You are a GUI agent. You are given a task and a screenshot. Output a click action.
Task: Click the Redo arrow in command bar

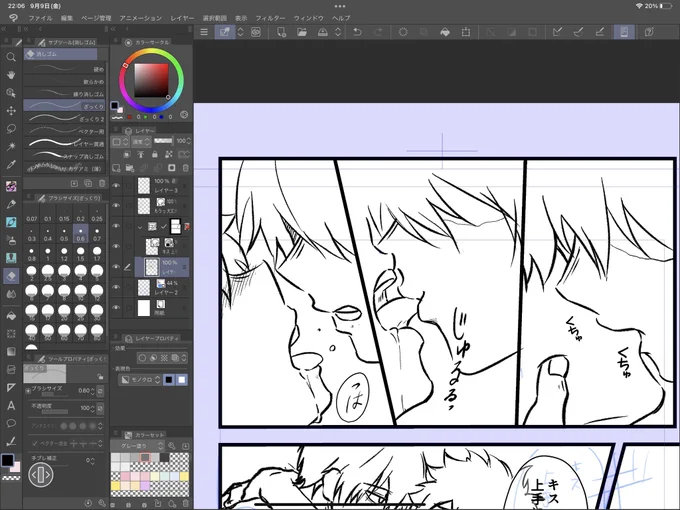tap(378, 32)
